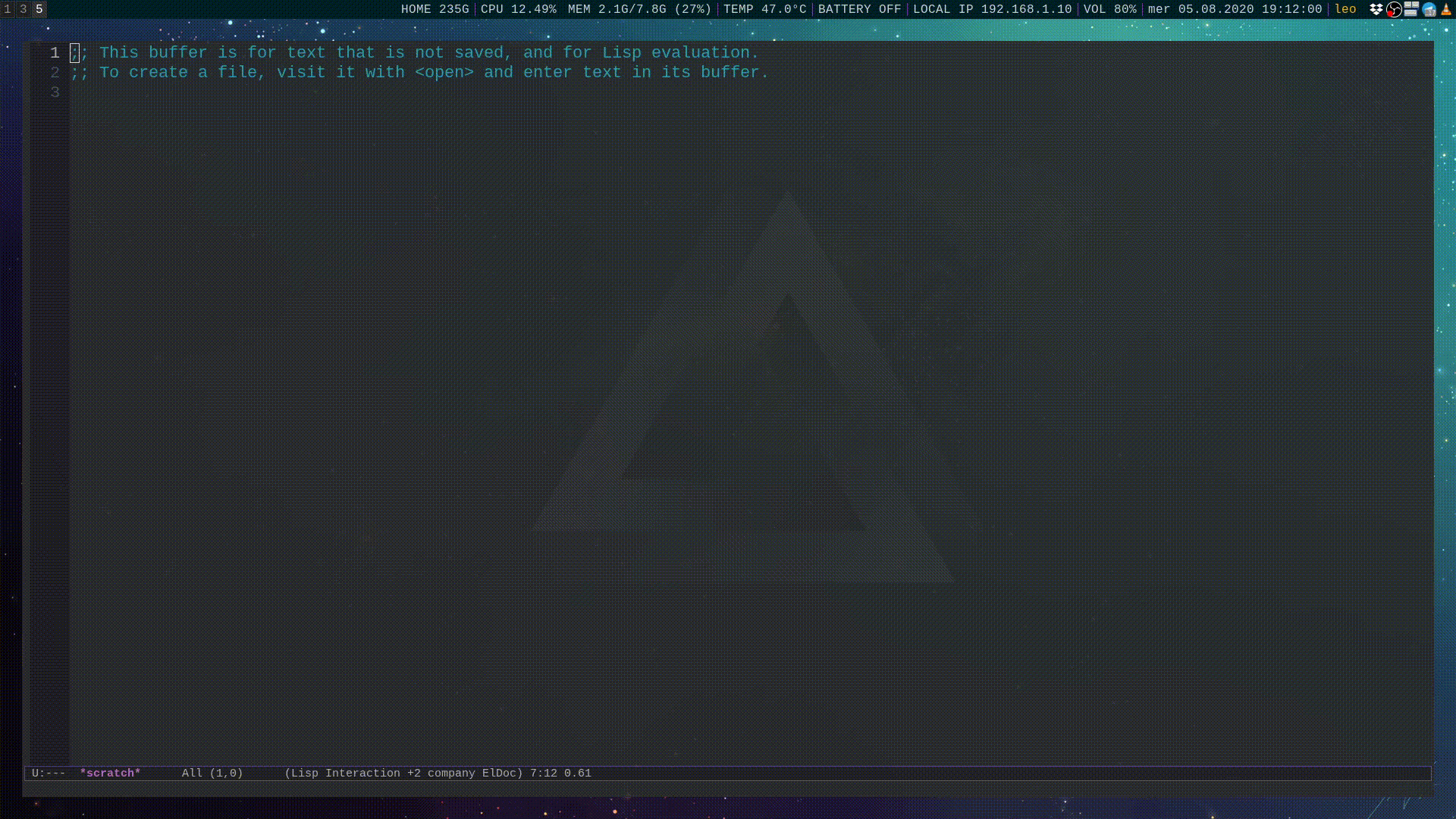Click the Lisp Interaction major mode indicator
1456x819 pixels.
coord(346,773)
